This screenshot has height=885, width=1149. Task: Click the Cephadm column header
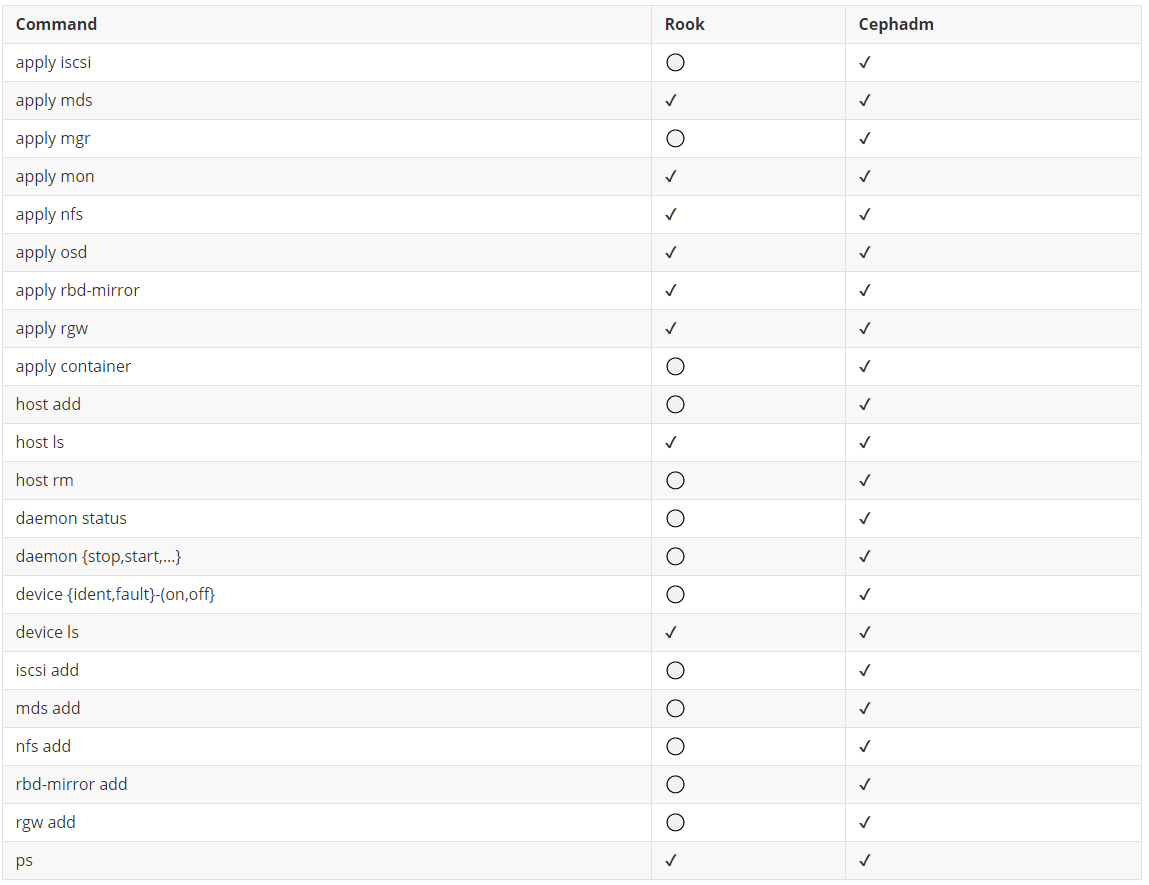click(896, 24)
